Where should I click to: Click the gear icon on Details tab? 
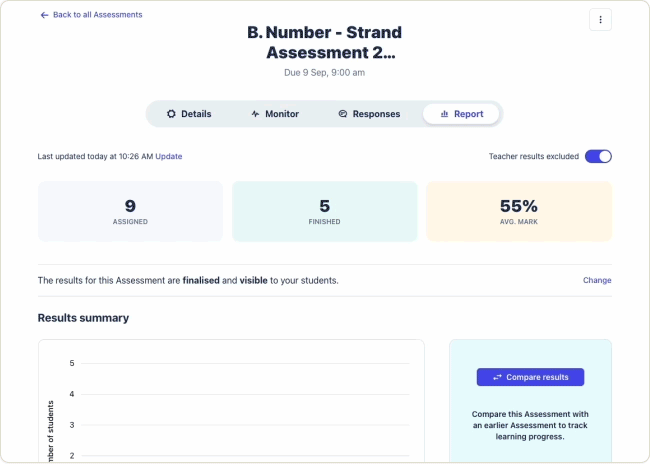click(x=171, y=114)
